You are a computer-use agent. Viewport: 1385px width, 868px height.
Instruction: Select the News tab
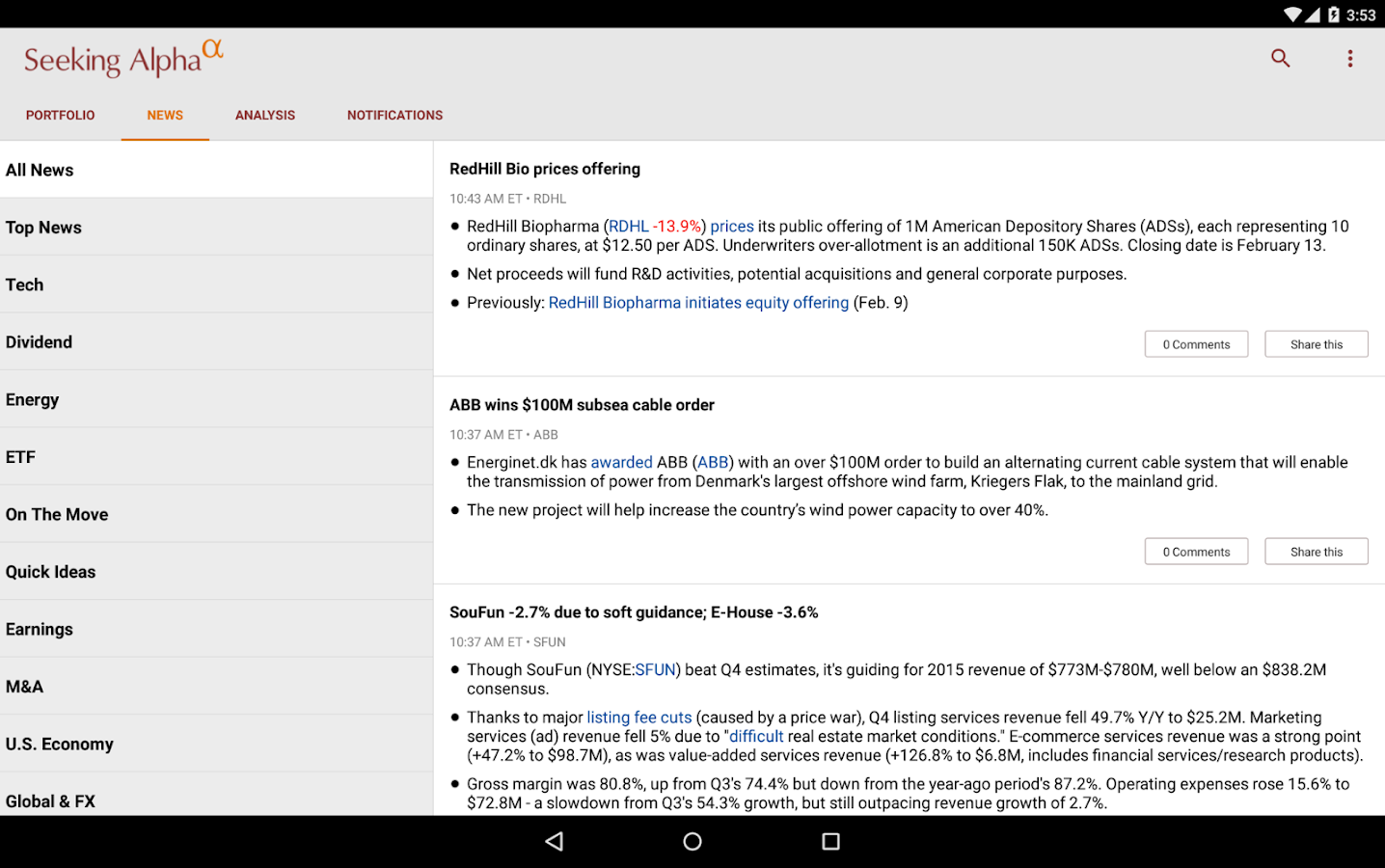[165, 115]
